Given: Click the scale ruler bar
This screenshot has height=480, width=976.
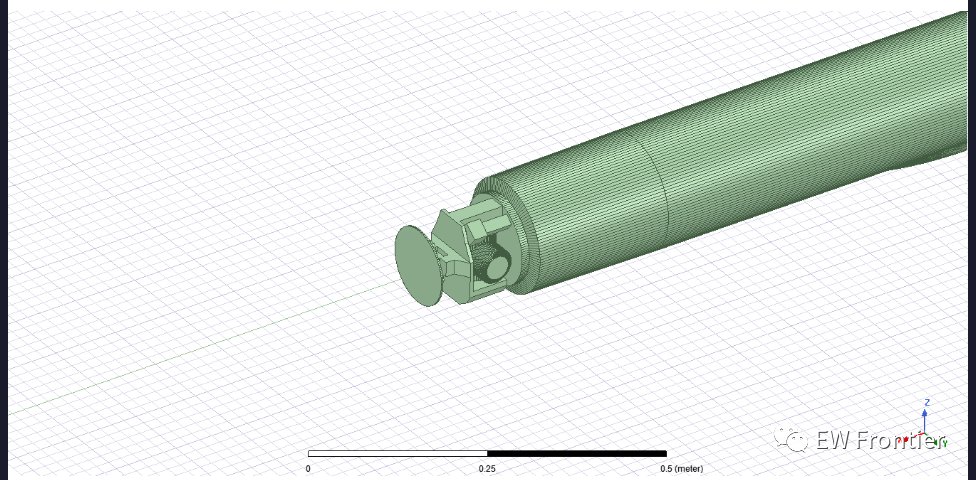Looking at the screenshot, I should pos(487,454).
